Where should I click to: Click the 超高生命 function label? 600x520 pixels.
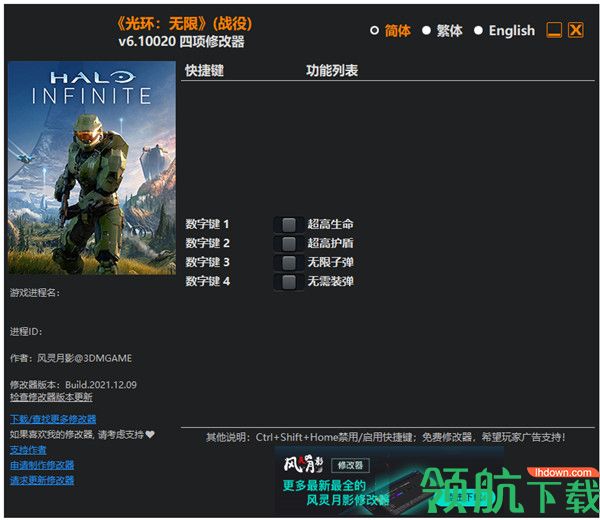point(331,224)
